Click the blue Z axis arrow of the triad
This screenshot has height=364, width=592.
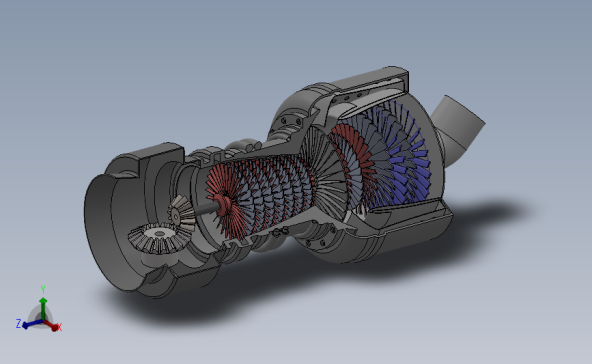(32, 324)
